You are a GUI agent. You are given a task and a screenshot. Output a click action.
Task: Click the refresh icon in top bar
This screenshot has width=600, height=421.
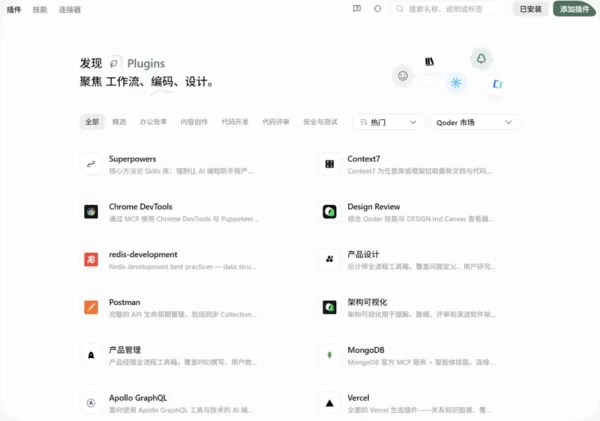[x=377, y=8]
